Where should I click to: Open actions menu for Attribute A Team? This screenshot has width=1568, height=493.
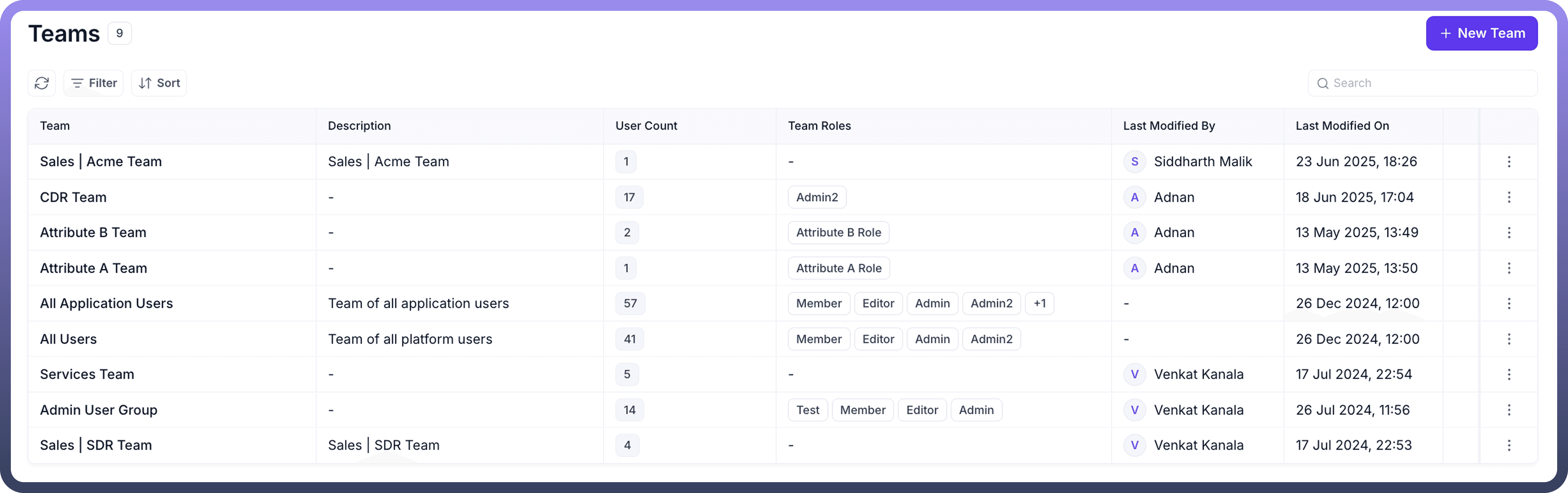click(x=1508, y=268)
